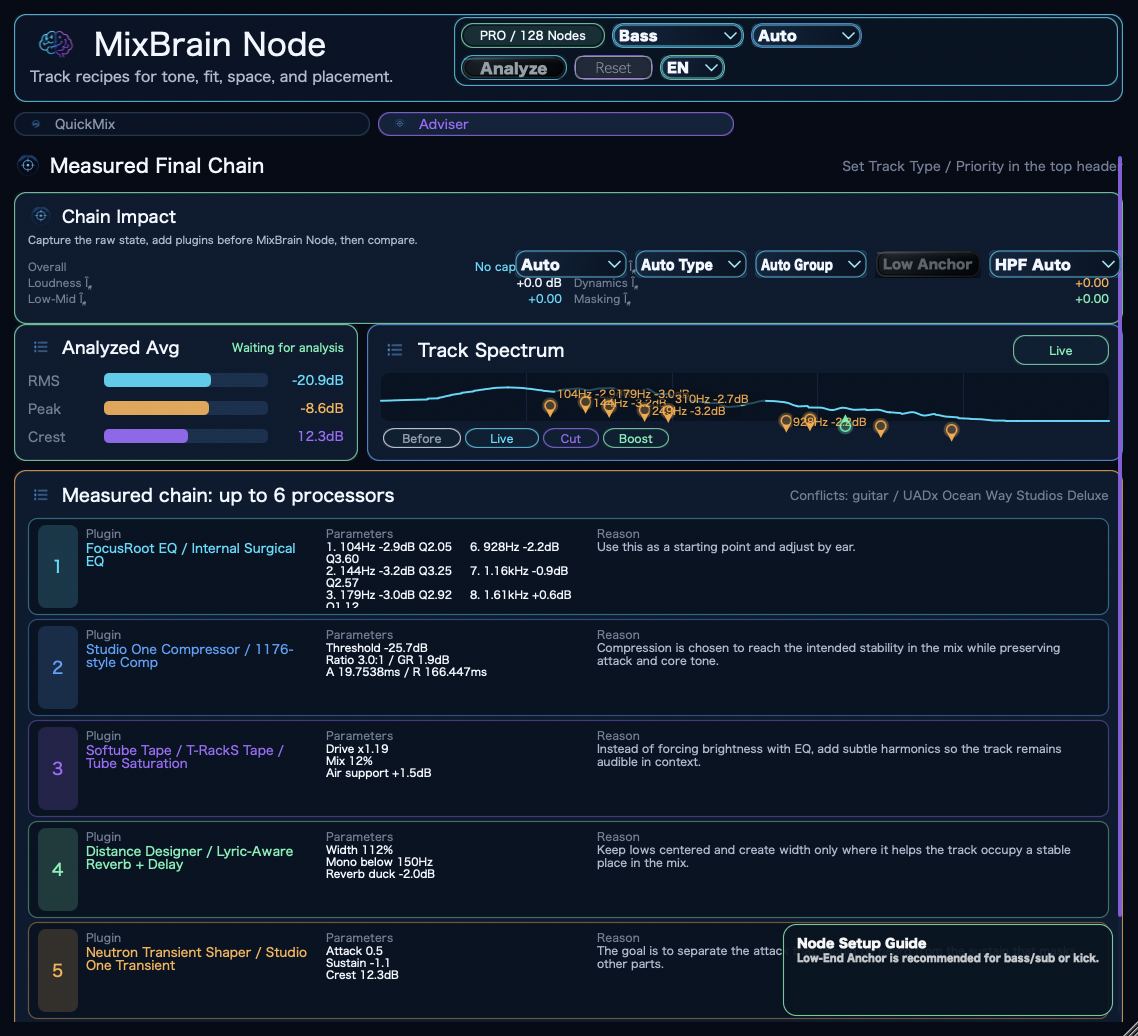
Task: Switch to the Adviser tab
Action: pos(556,124)
